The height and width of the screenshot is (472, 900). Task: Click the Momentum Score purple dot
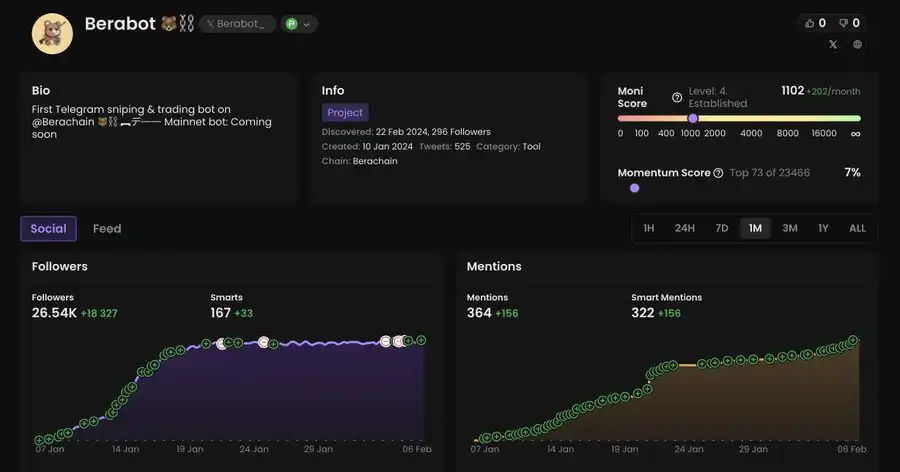pyautogui.click(x=634, y=188)
